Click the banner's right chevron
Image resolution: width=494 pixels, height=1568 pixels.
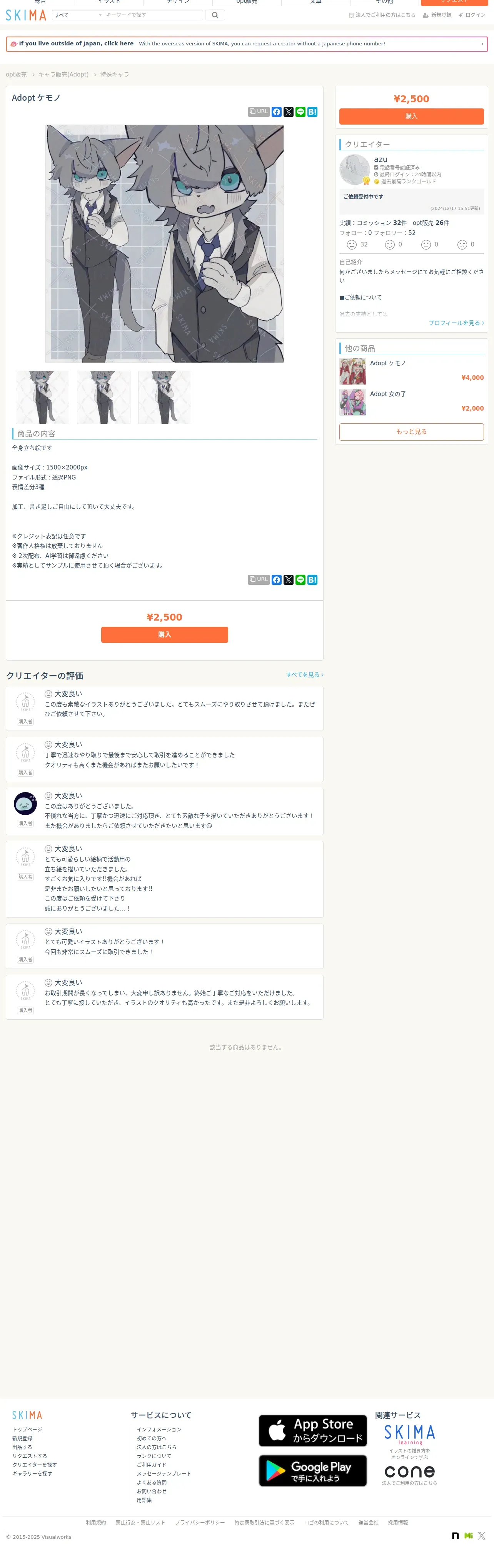(x=482, y=44)
